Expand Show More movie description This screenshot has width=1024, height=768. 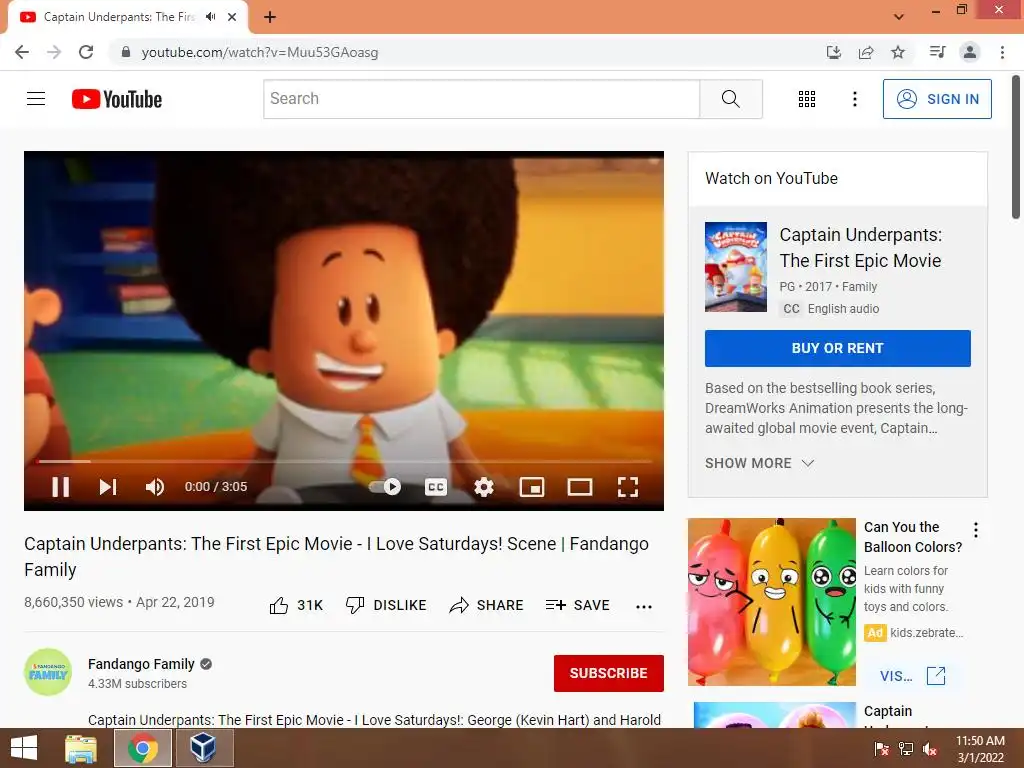[760, 463]
